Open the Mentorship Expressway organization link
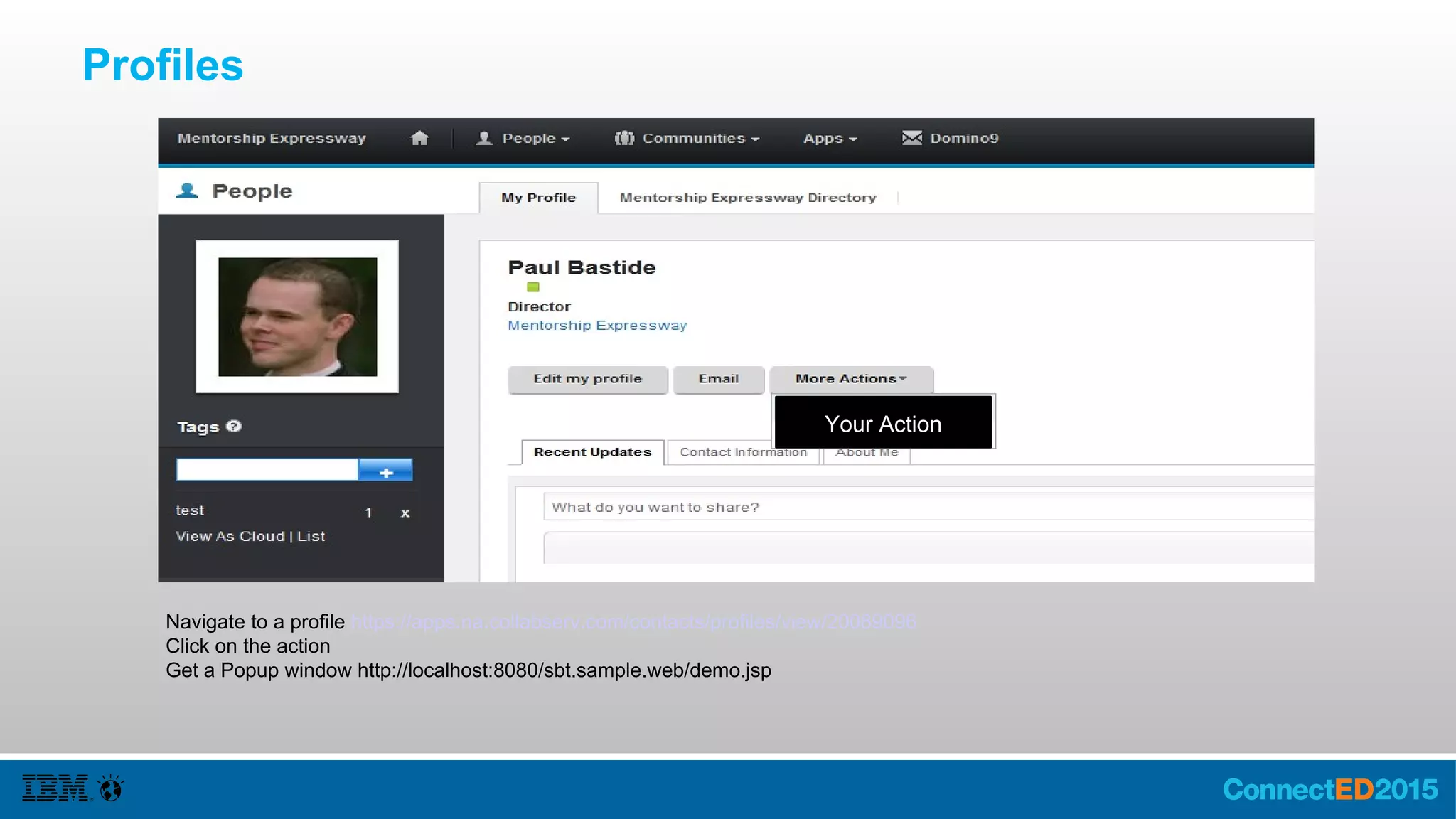This screenshot has width=1456, height=819. (x=596, y=325)
